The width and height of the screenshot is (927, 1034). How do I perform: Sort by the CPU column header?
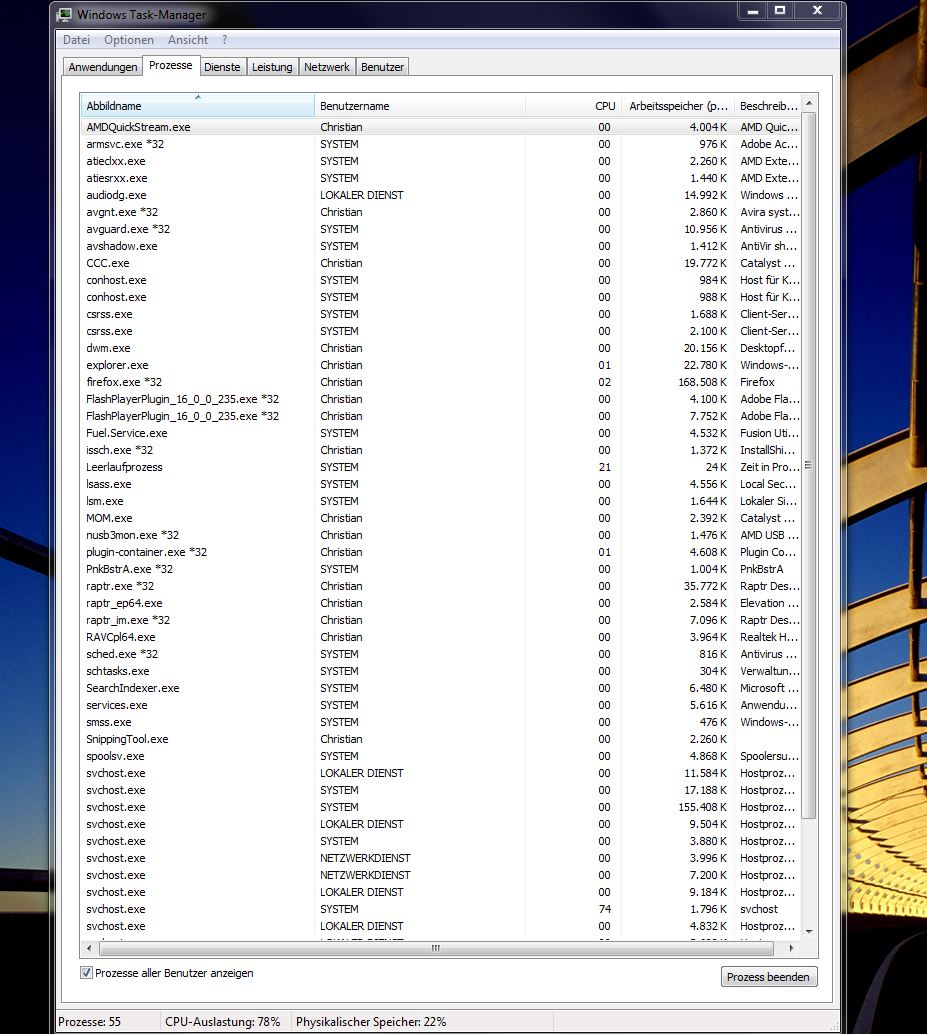coord(573,106)
